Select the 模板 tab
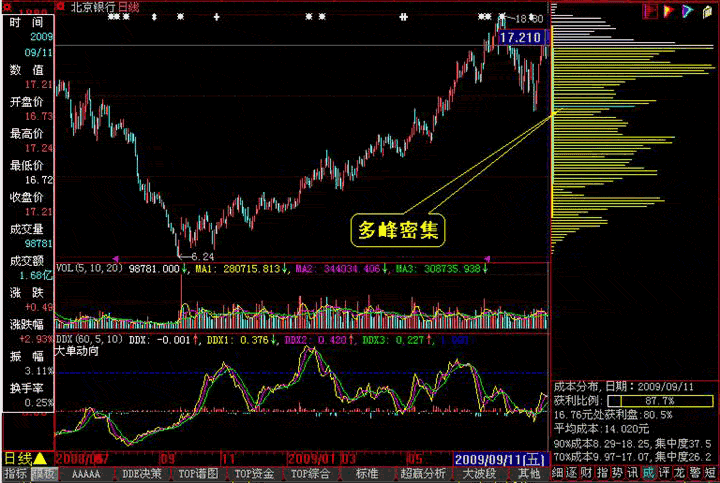The image size is (720, 483). (x=44, y=474)
